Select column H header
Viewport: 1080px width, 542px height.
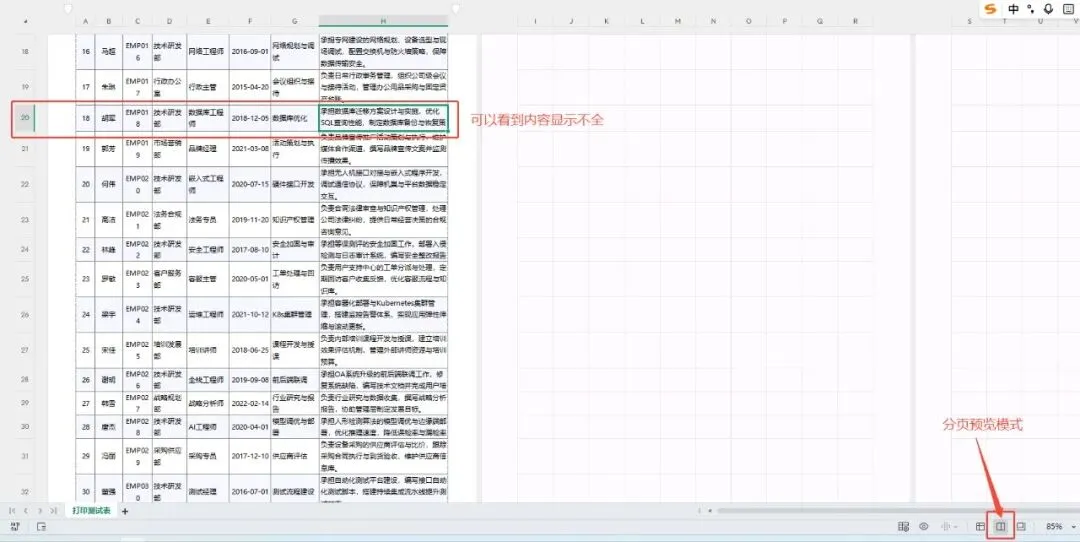pos(383,21)
